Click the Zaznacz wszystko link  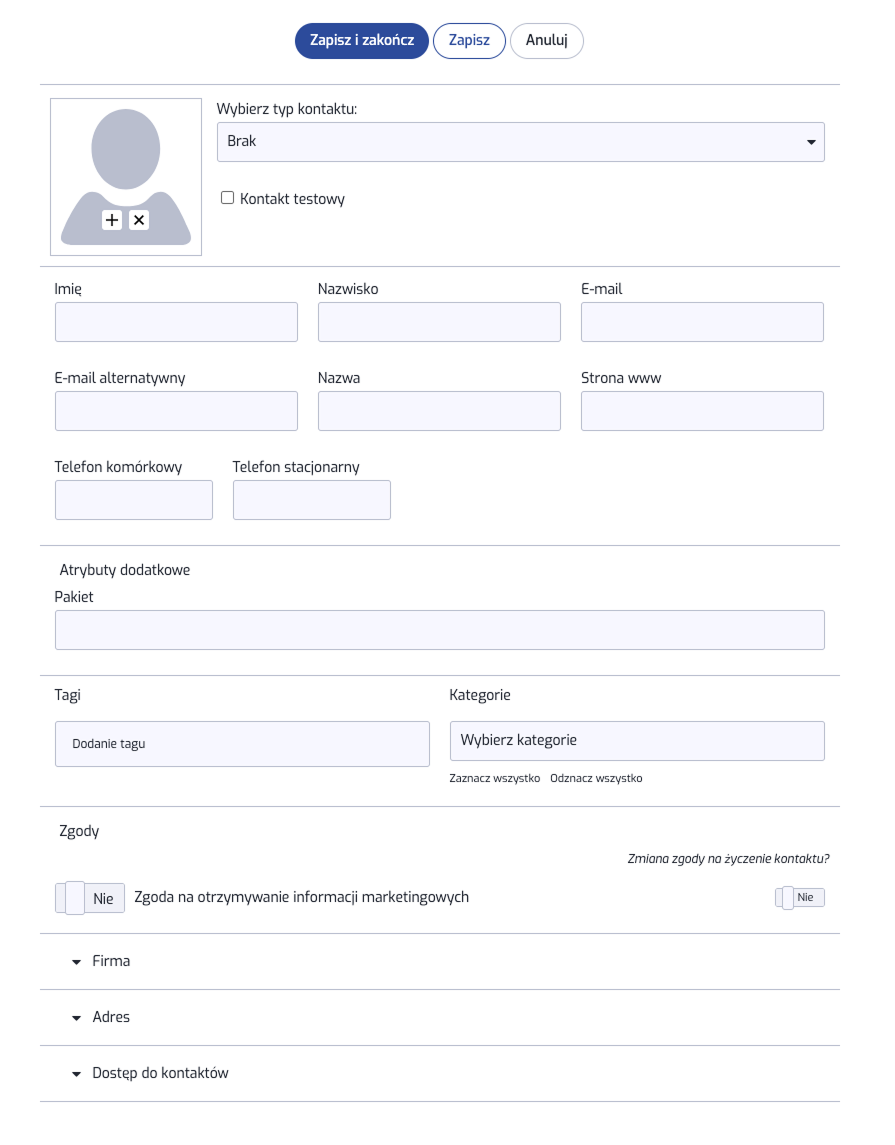tap(495, 778)
